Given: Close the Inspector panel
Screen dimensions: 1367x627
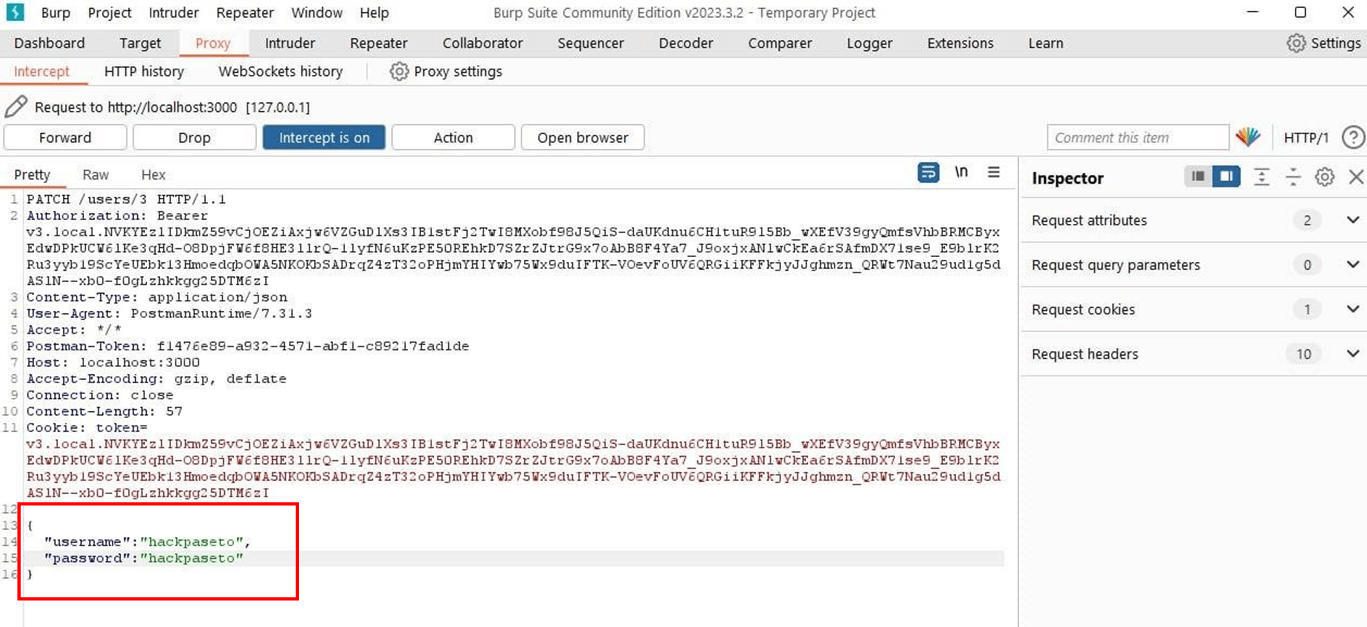Looking at the screenshot, I should (1355, 177).
